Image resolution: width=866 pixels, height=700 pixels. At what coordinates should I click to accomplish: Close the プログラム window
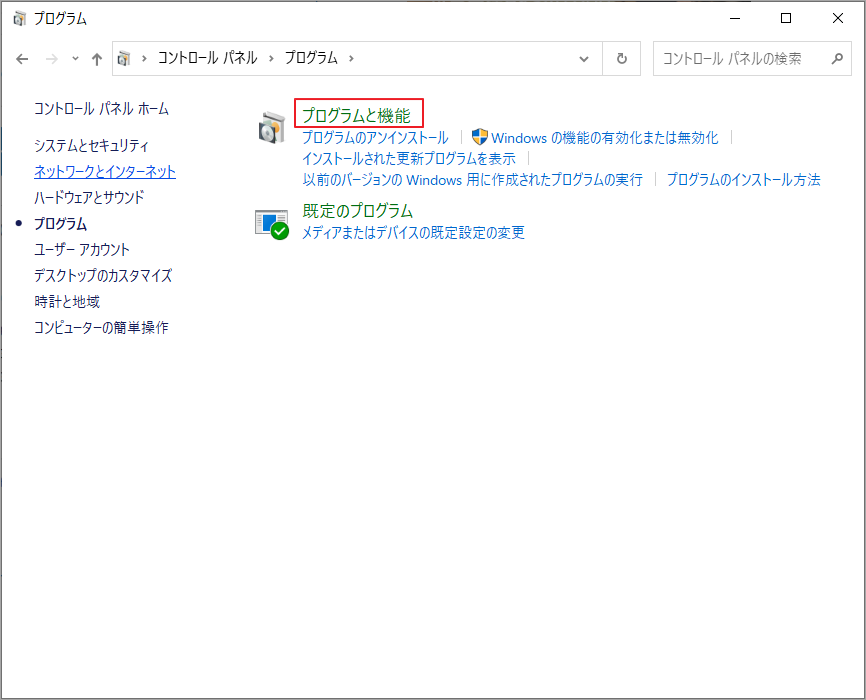[x=837, y=18]
